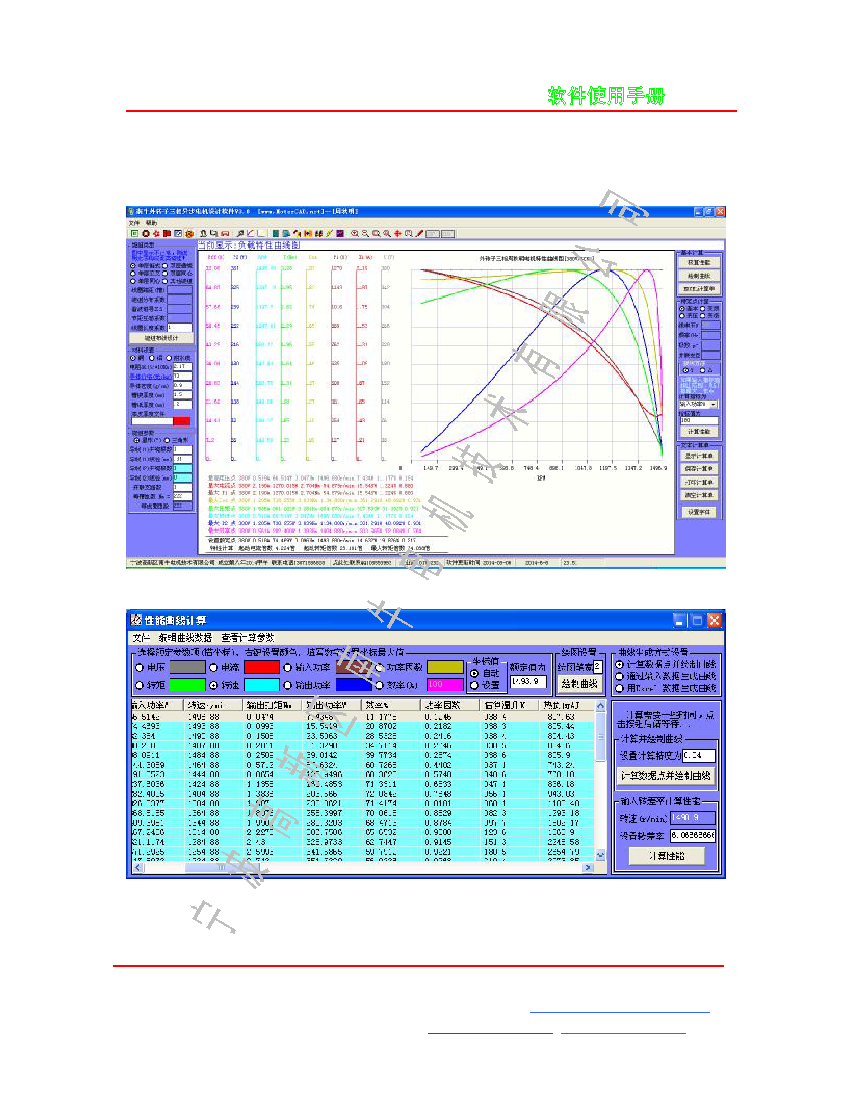Click the purple chart icon in toolbar
The height and width of the screenshot is (1100, 850).
click(340, 233)
